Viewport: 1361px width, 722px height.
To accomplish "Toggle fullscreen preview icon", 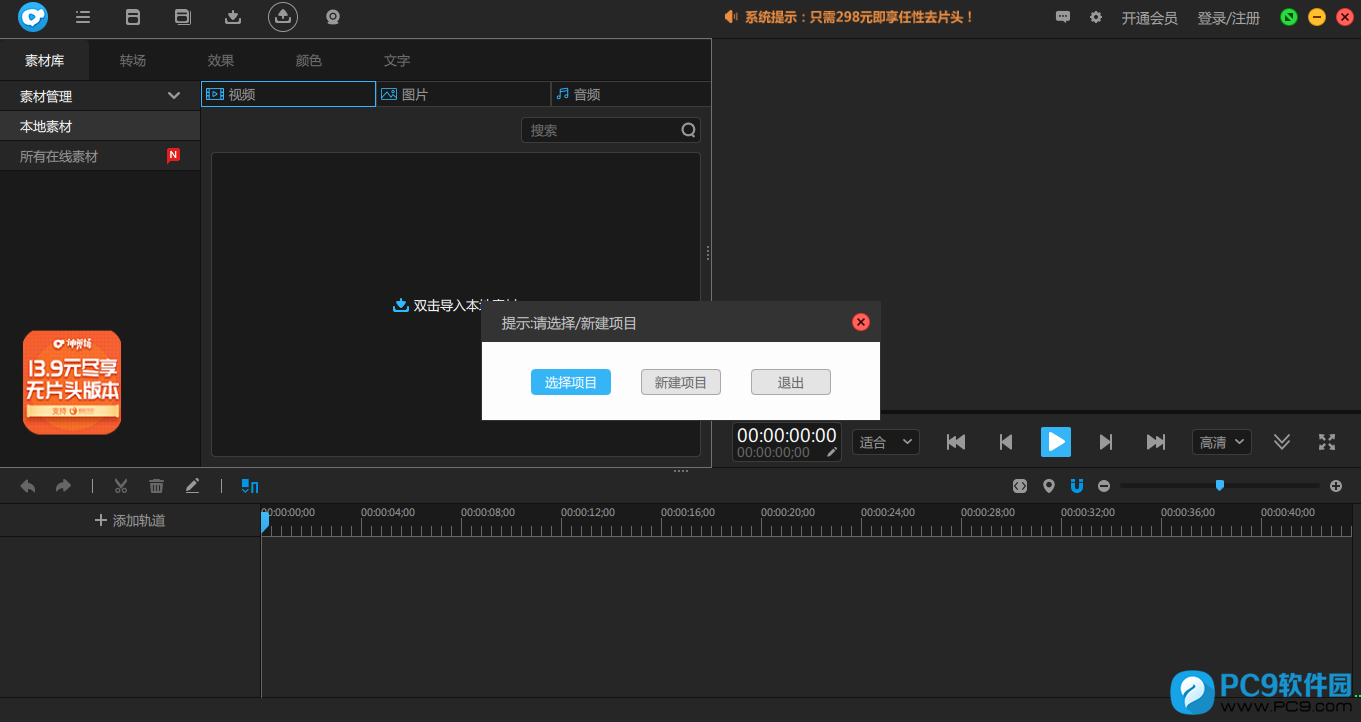I will [1327, 442].
